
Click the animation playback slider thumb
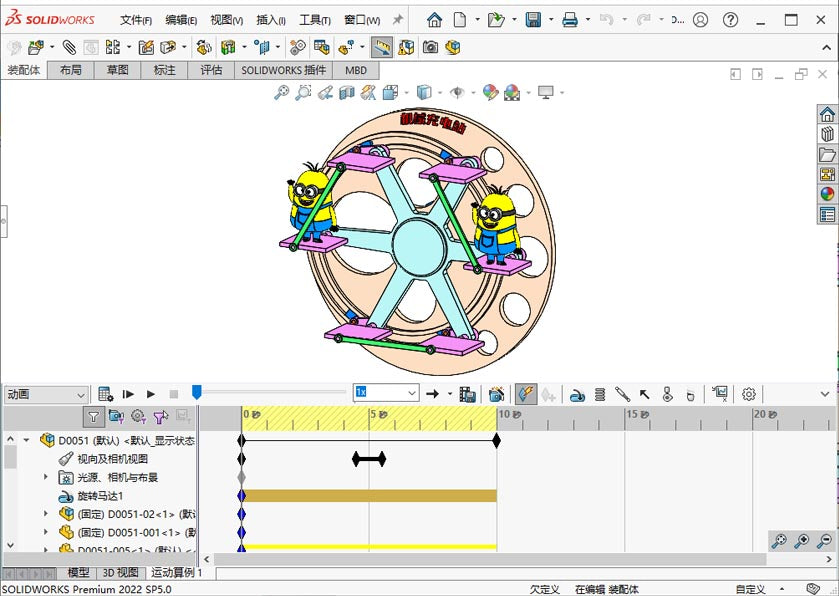tap(196, 392)
